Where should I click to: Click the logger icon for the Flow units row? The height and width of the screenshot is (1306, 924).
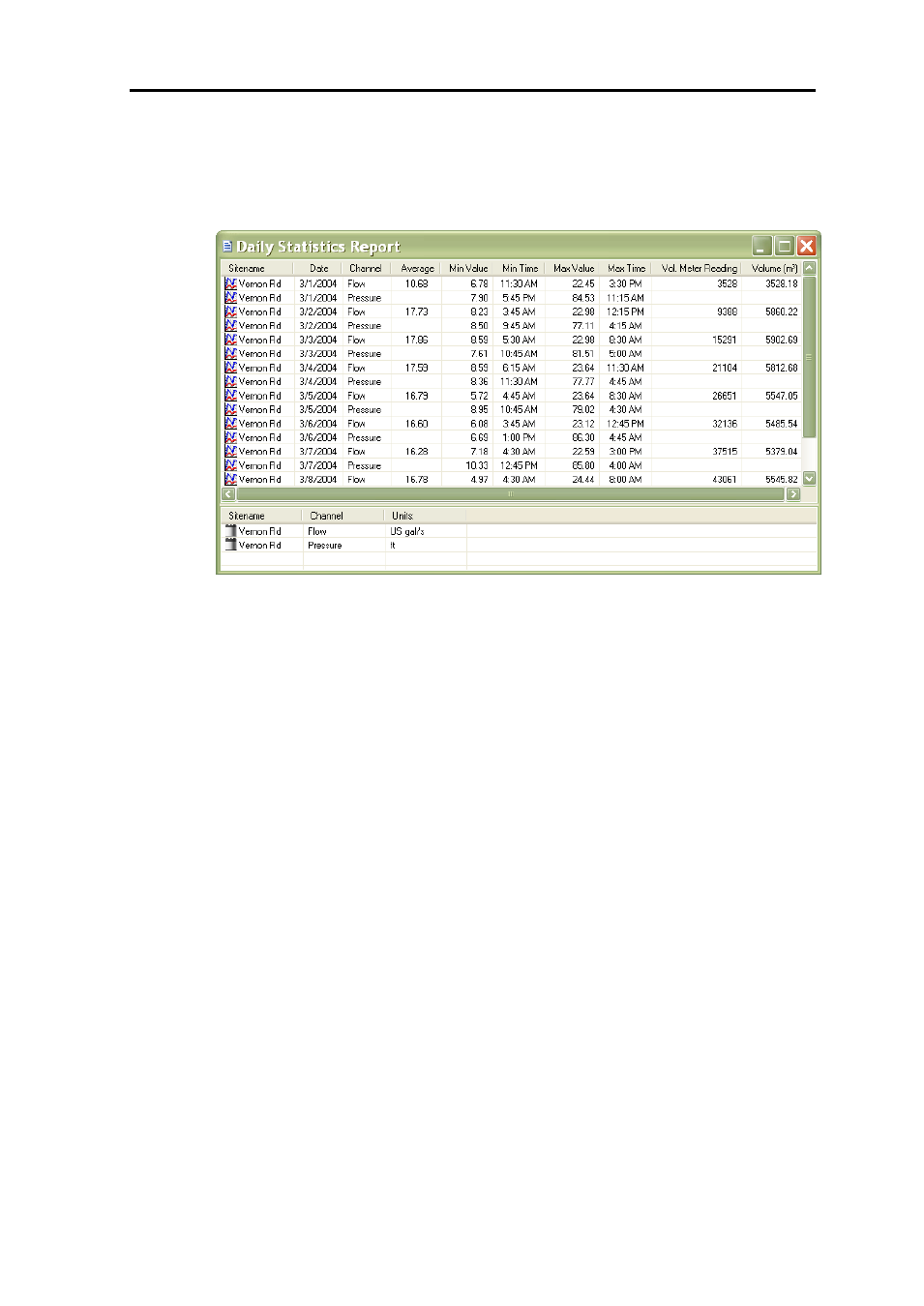tap(230, 531)
